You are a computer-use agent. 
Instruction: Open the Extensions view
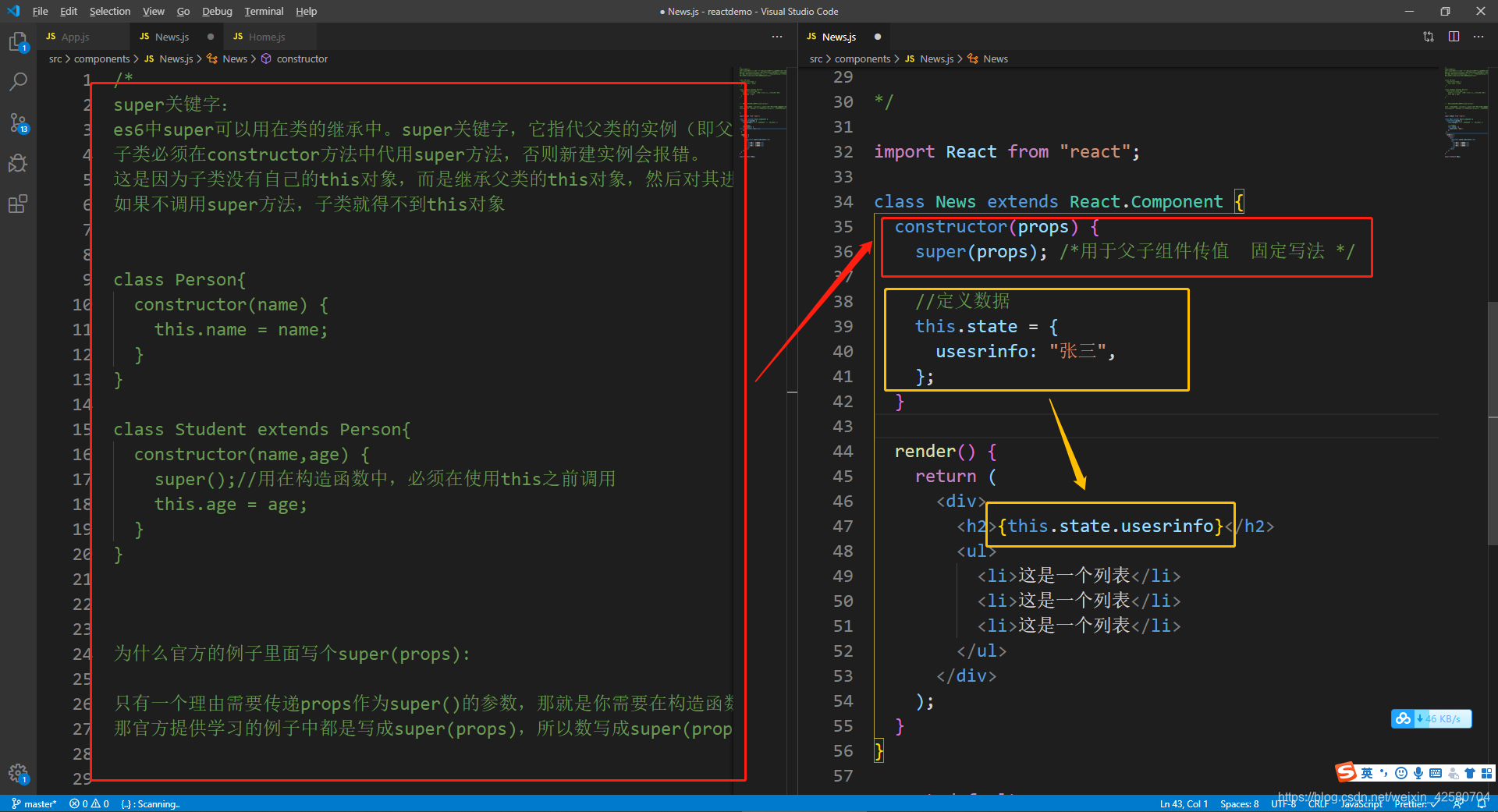(18, 204)
